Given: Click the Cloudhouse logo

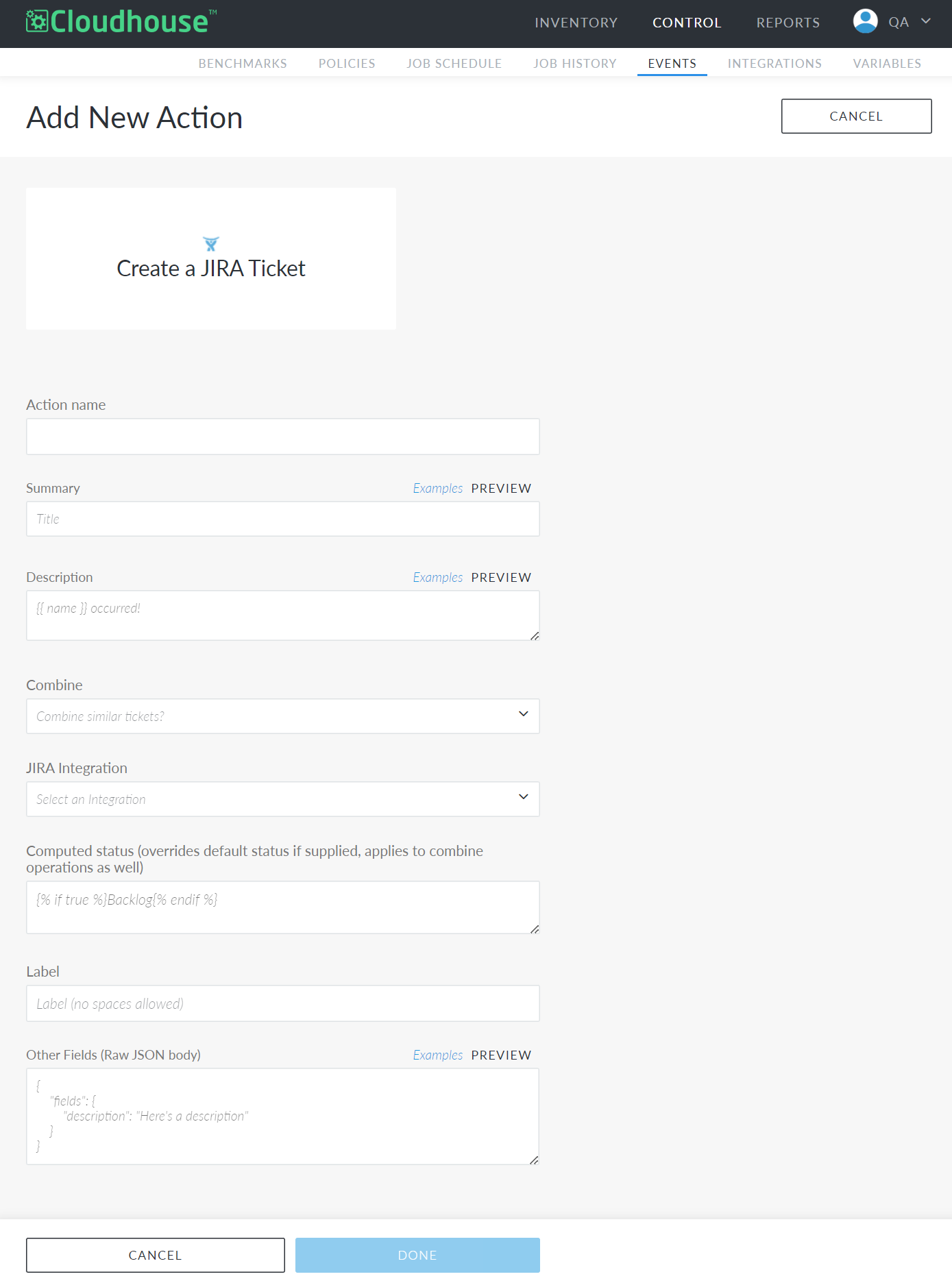Looking at the screenshot, I should [x=121, y=21].
